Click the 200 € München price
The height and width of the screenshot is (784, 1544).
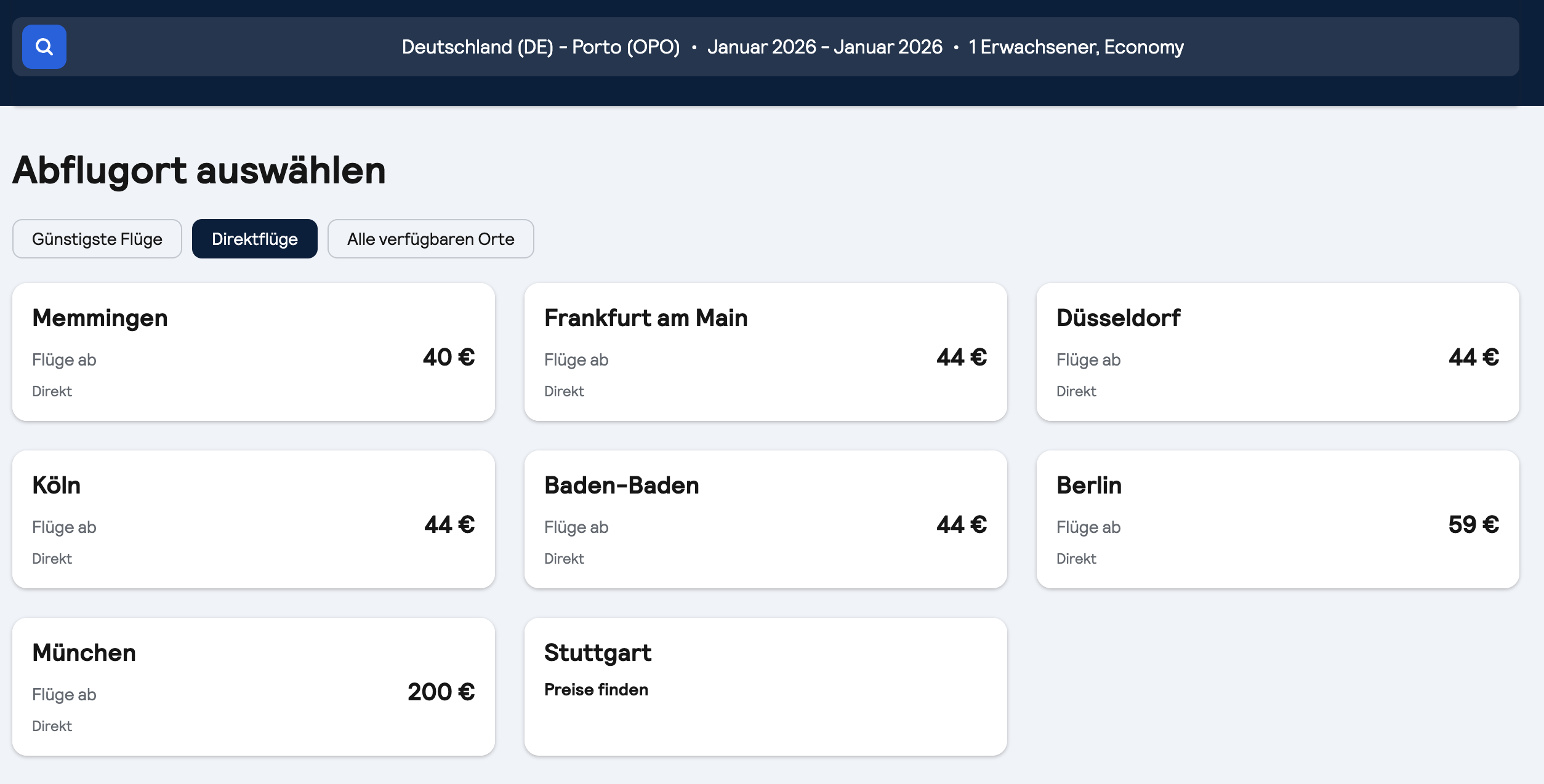click(x=441, y=692)
